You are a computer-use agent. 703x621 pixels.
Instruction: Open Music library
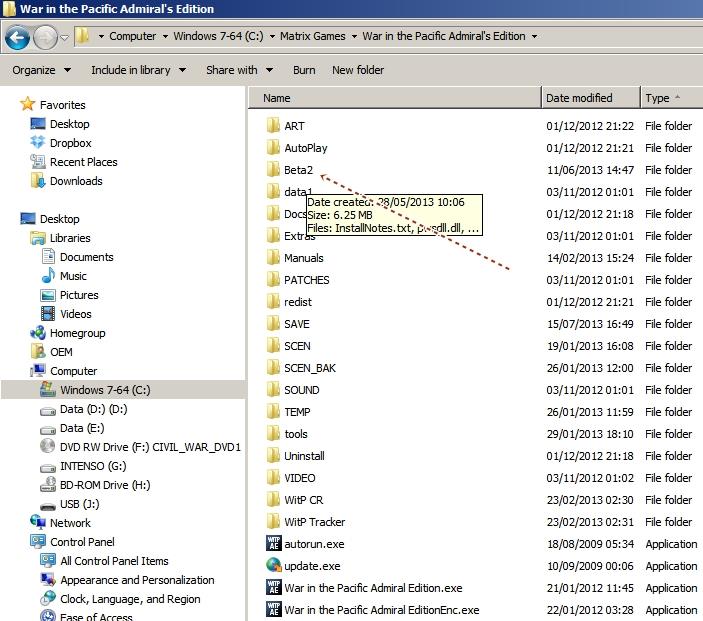pyautogui.click(x=64, y=276)
